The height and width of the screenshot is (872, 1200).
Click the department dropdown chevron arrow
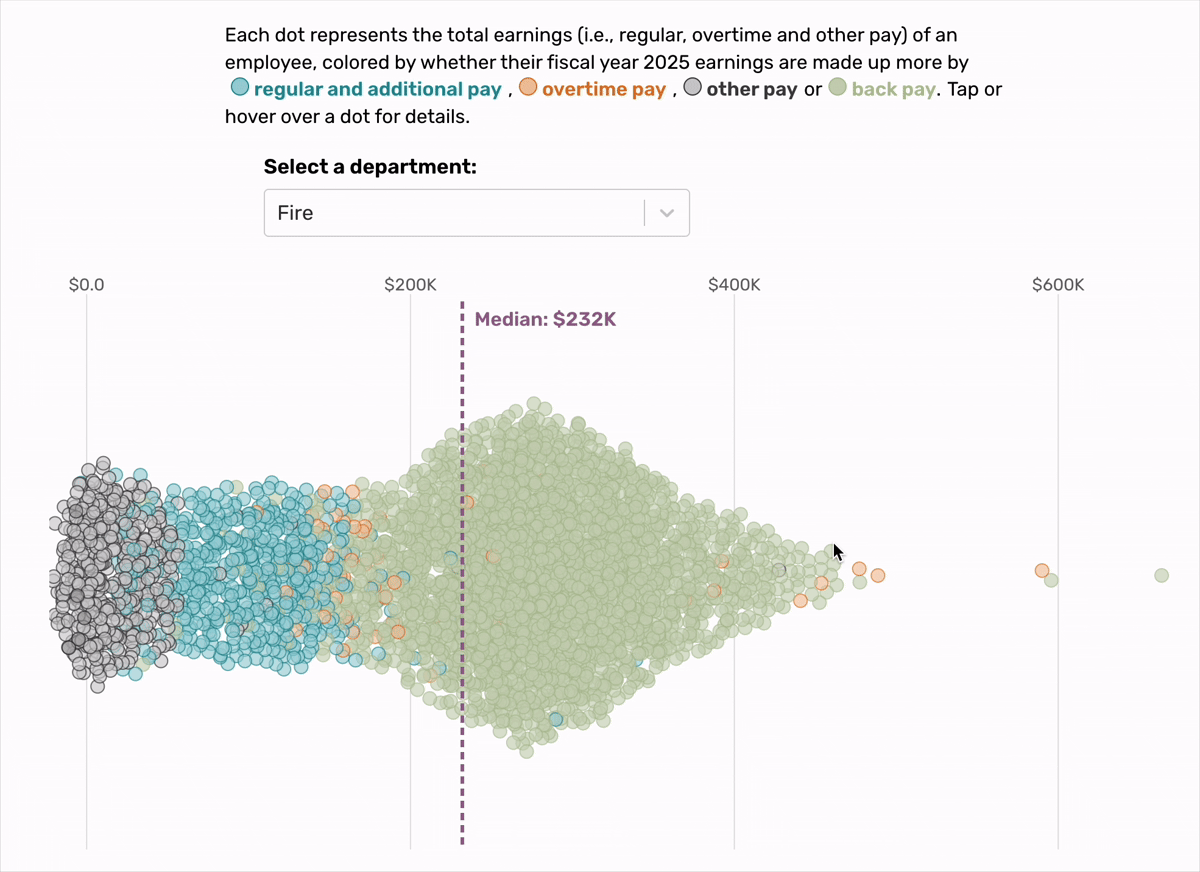667,212
